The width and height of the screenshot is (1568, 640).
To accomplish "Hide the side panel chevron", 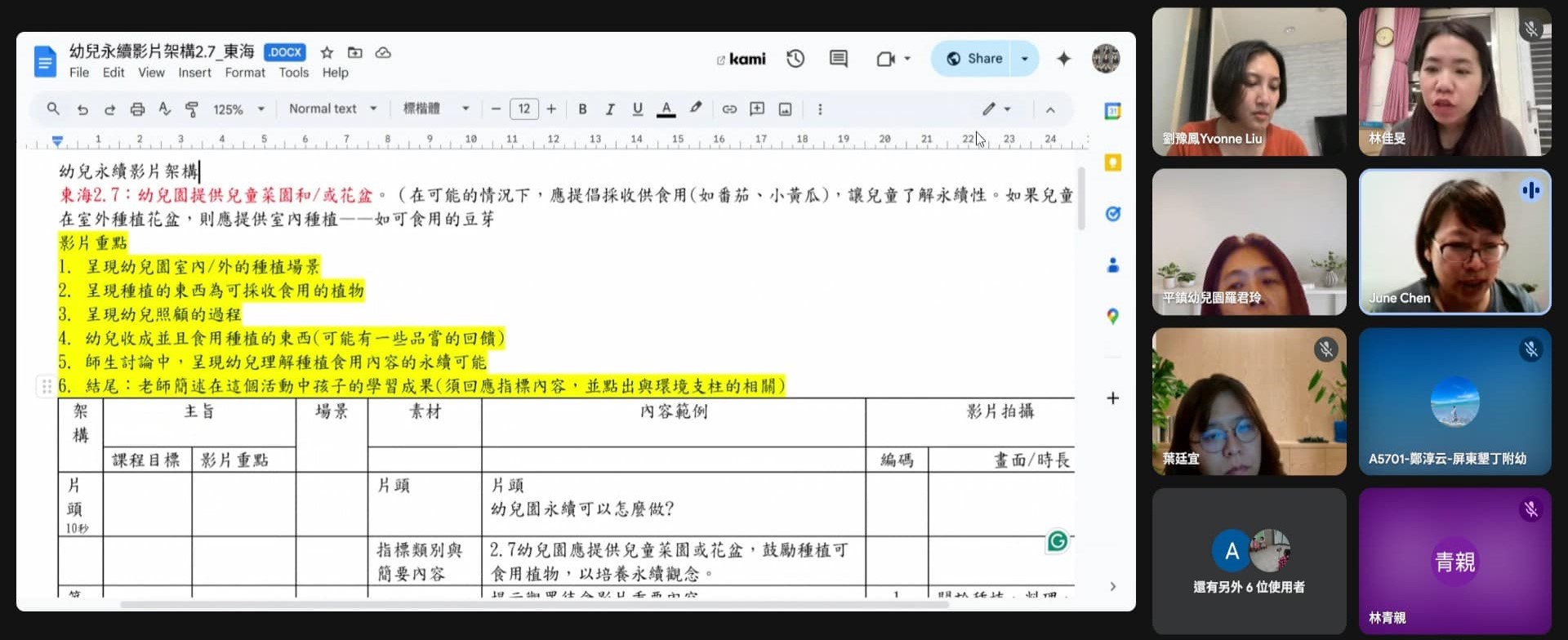I will [x=1112, y=586].
